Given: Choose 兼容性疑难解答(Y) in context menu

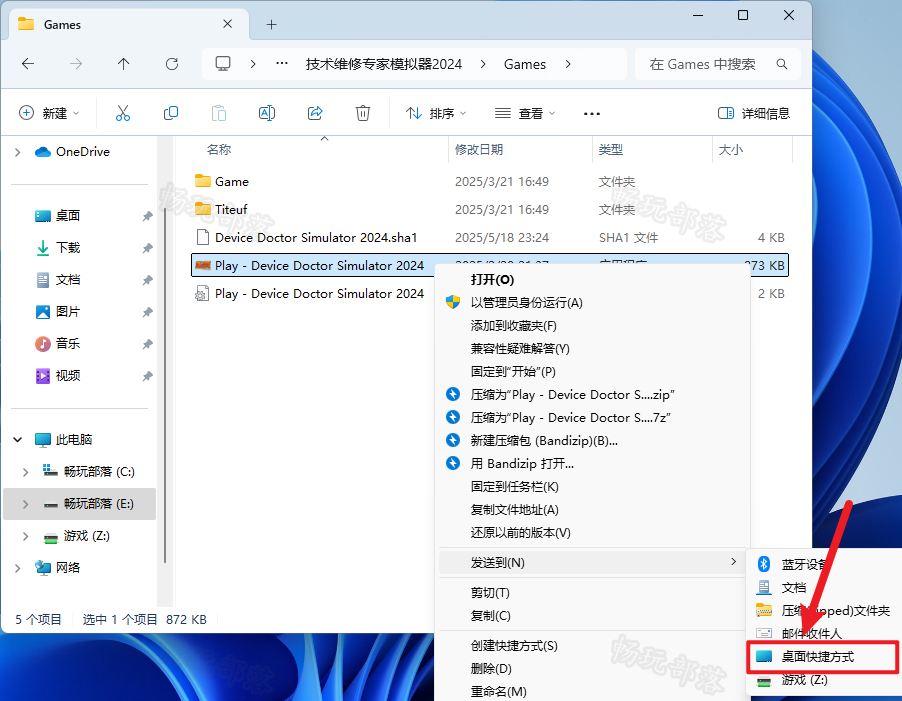Looking at the screenshot, I should (594, 349).
